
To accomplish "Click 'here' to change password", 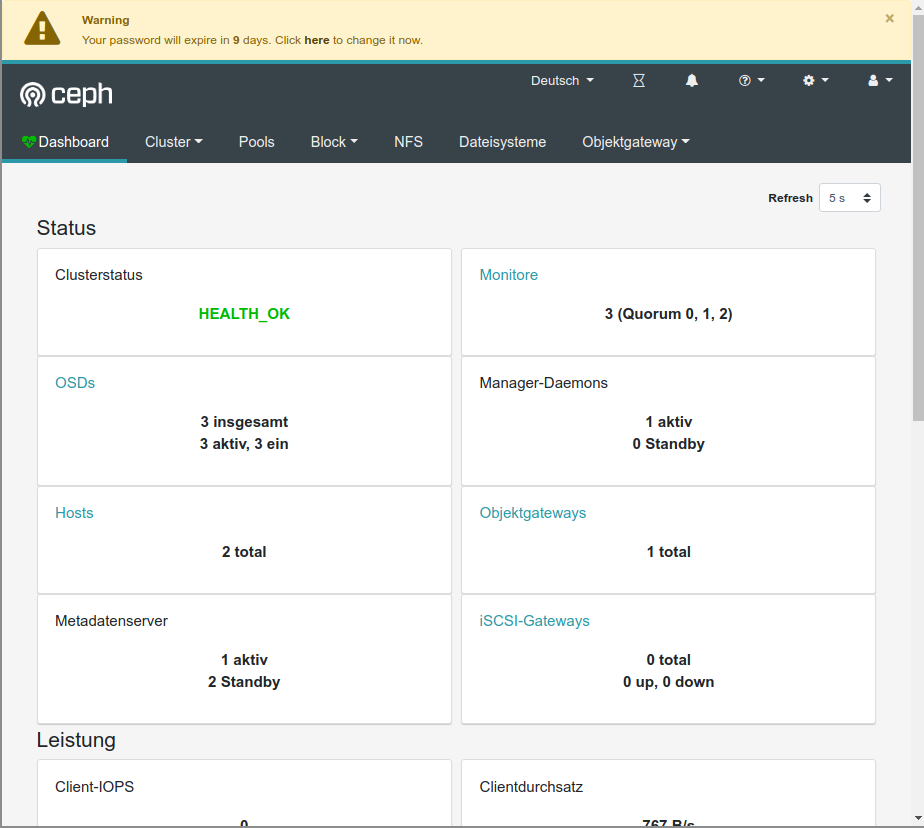I will click(x=316, y=40).
